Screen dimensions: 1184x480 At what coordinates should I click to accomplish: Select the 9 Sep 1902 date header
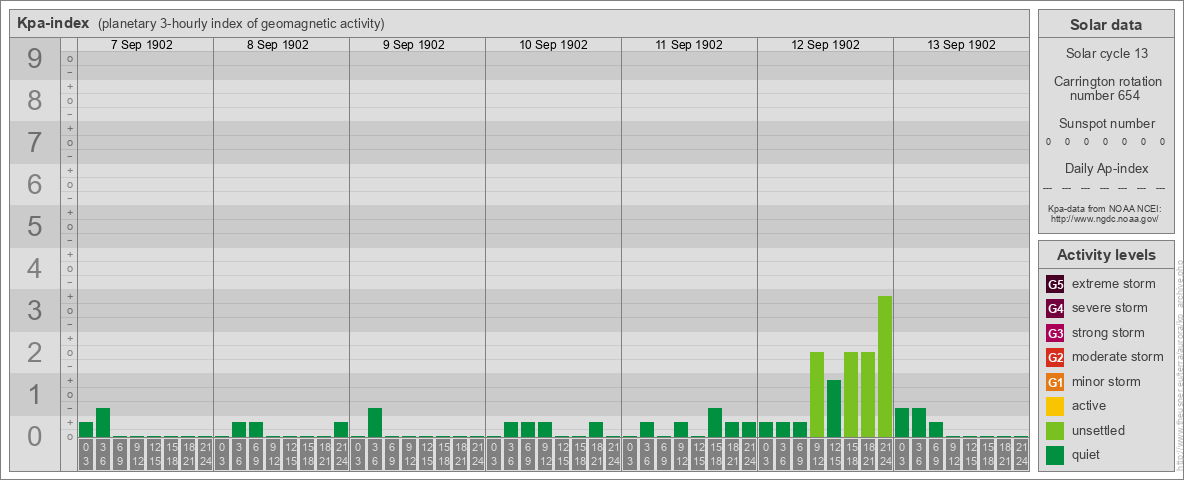point(413,45)
